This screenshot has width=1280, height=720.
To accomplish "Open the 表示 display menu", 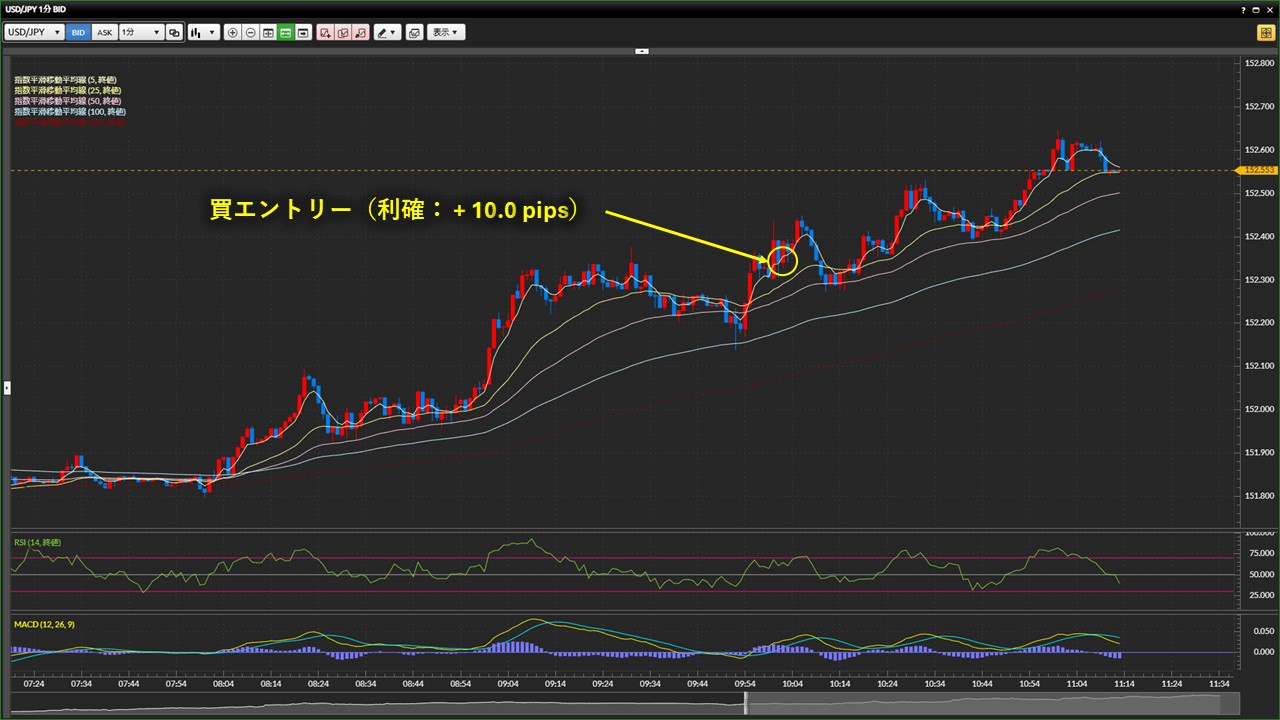I will point(446,32).
